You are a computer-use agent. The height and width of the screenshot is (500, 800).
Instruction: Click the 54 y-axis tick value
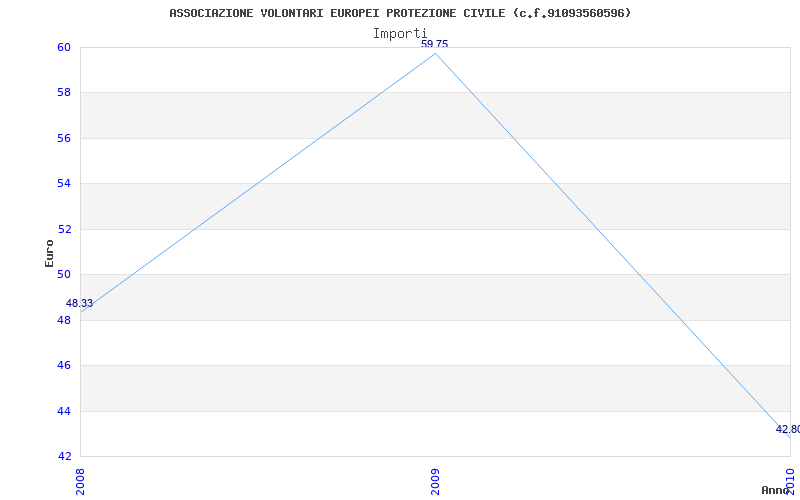click(x=63, y=184)
